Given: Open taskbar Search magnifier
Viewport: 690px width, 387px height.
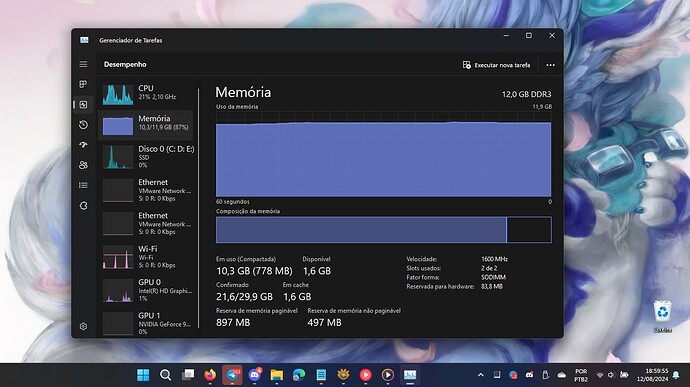Looking at the screenshot, I should (165, 375).
